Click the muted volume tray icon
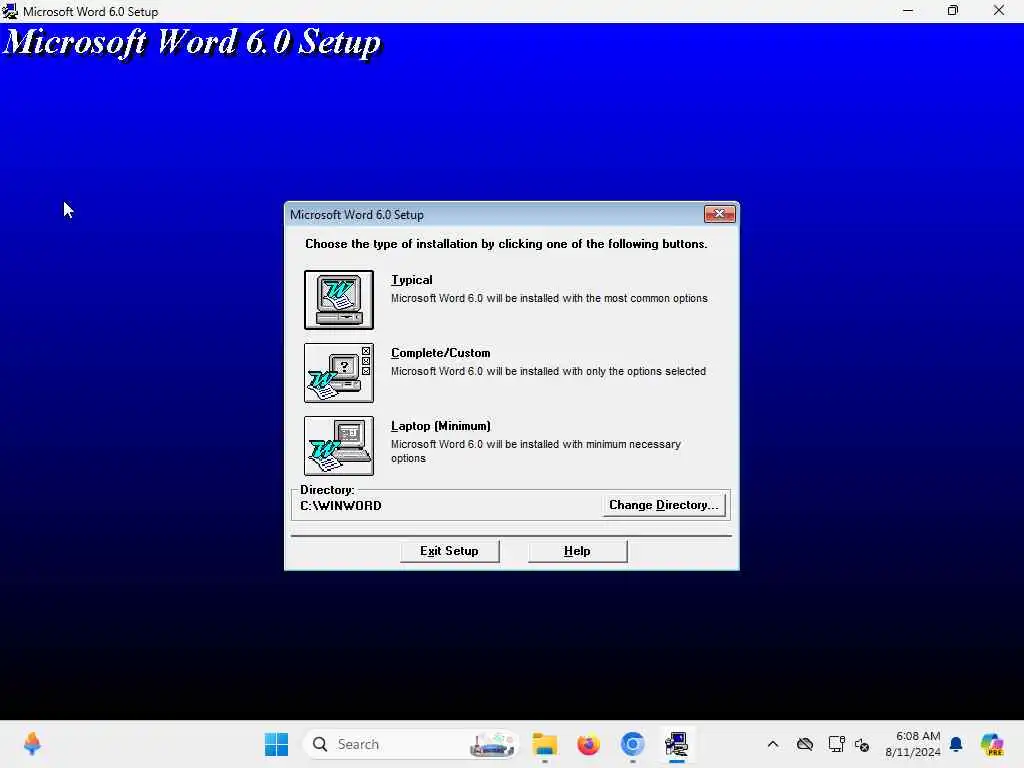1024x768 pixels. (862, 744)
